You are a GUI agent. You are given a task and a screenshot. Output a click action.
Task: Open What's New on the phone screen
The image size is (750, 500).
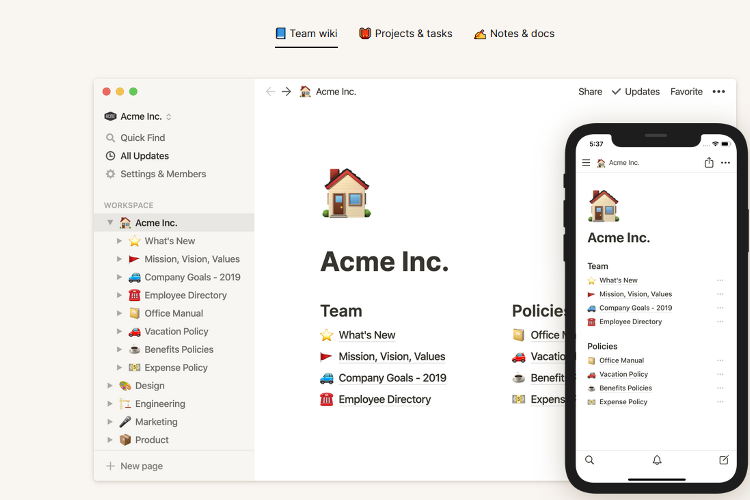coord(618,280)
